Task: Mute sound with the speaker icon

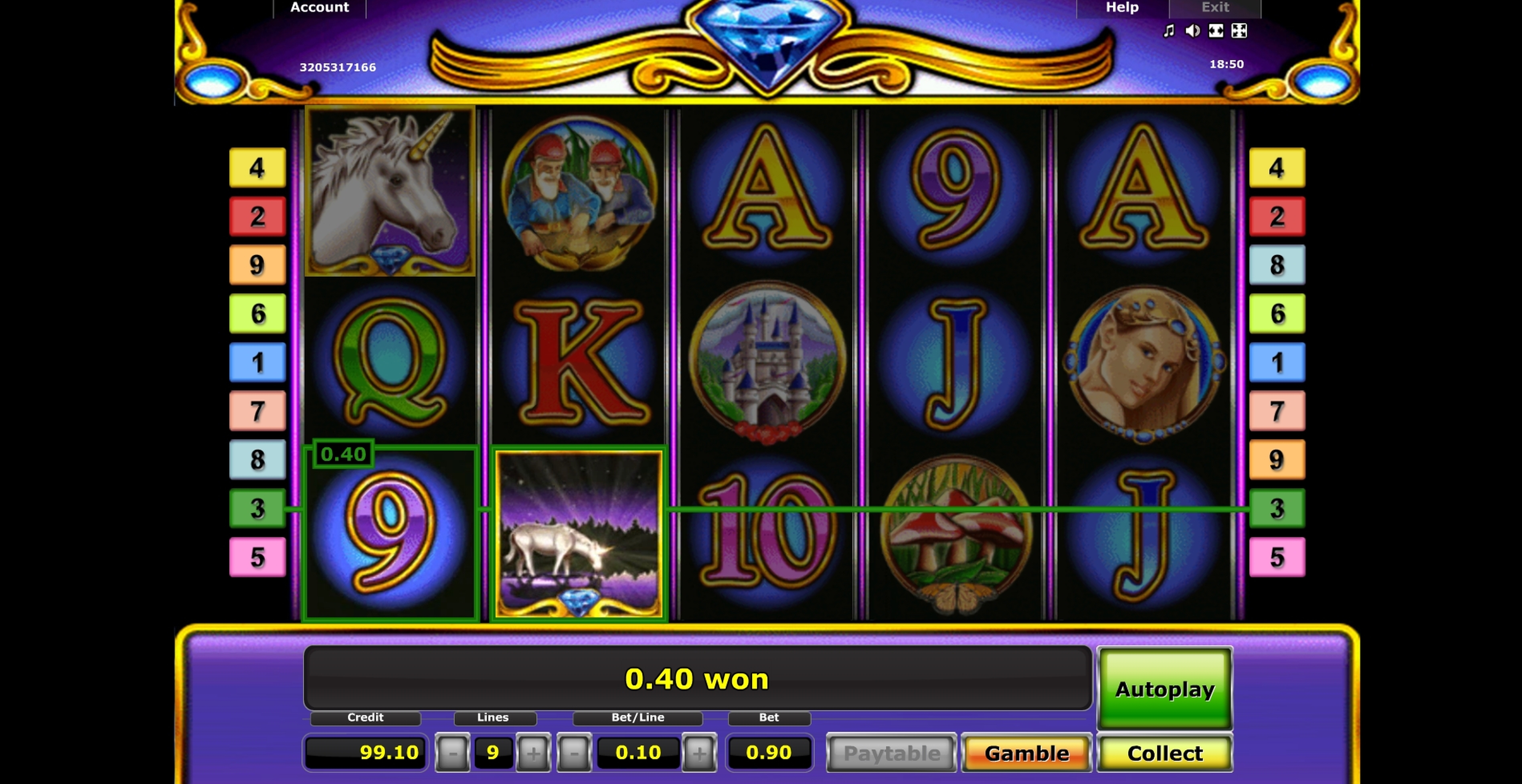Action: 1192,31
